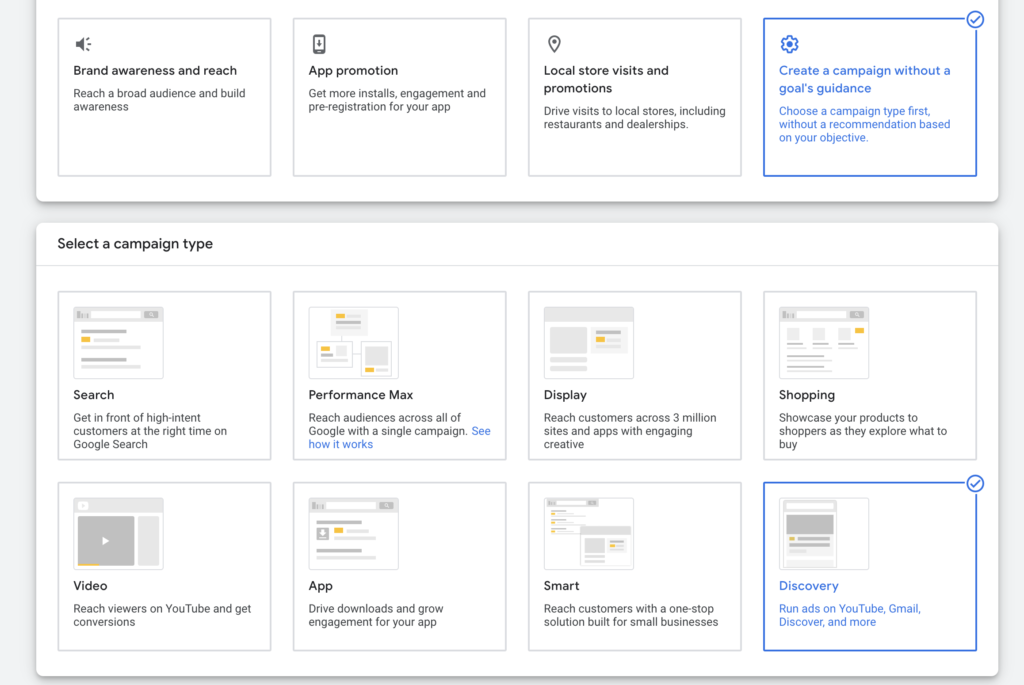Click 'Drive downloads and grow engagement' text
Viewport: 1024px width, 685px height.
(376, 615)
